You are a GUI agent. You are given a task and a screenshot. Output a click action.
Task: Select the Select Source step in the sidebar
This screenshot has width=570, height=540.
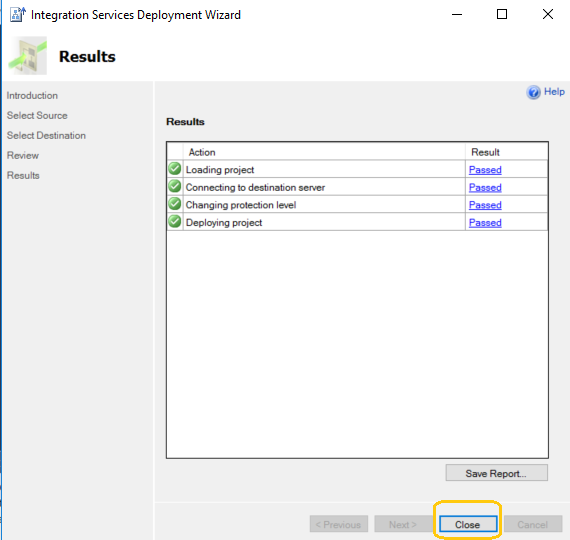[x=37, y=116]
